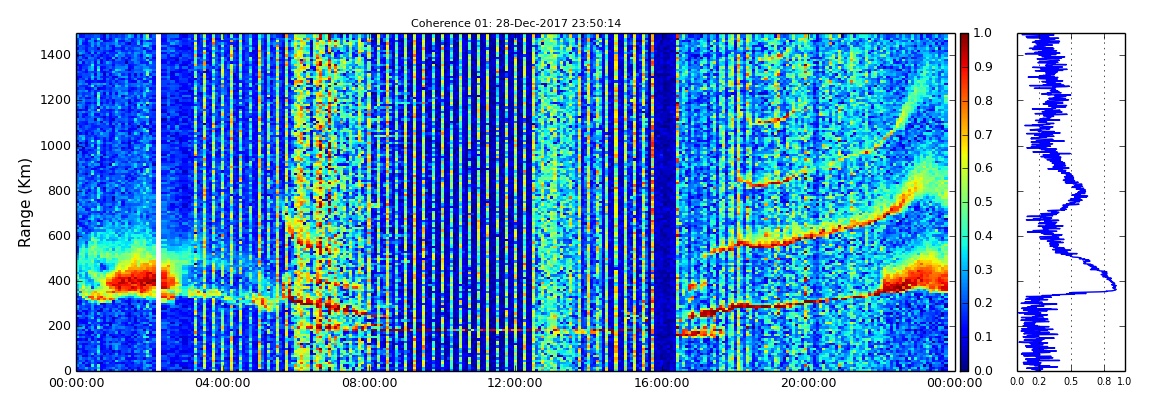Click the profile plot '0.5' x-axis label
Viewport: 1150px width, 407px height.
1072,382
